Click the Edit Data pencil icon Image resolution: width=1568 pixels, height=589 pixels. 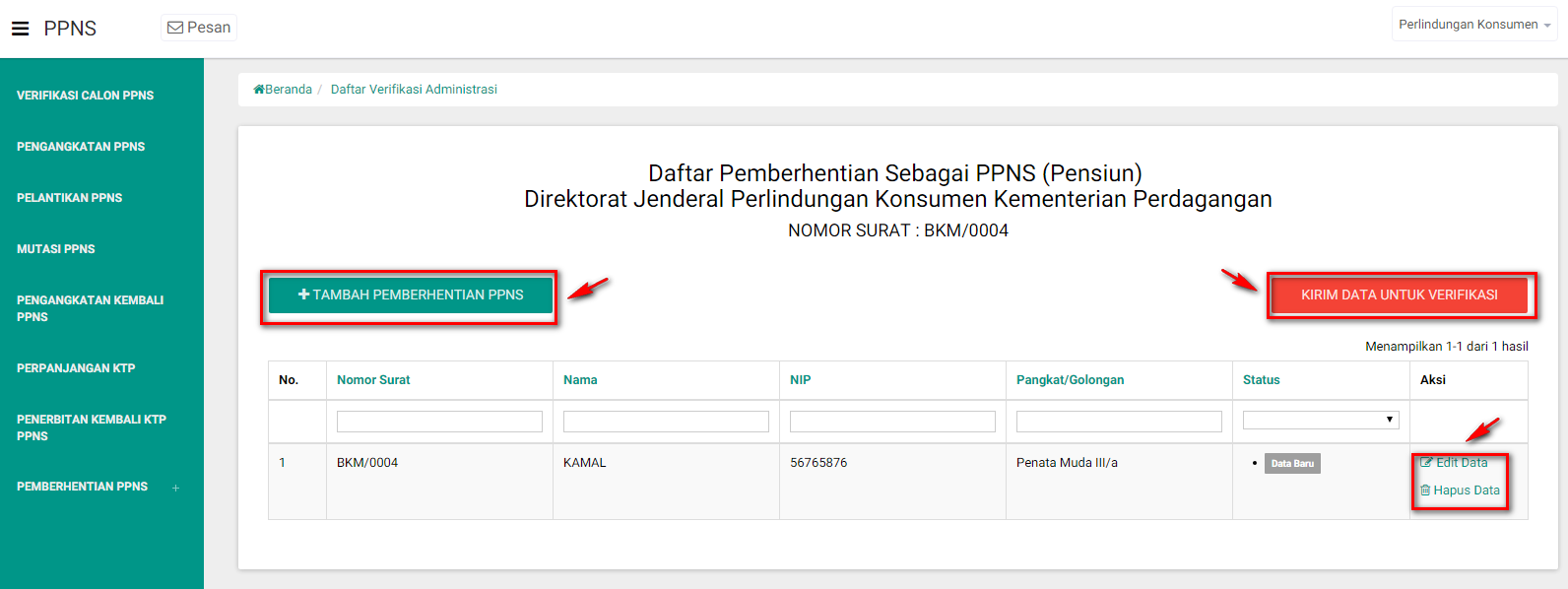pos(1426,463)
